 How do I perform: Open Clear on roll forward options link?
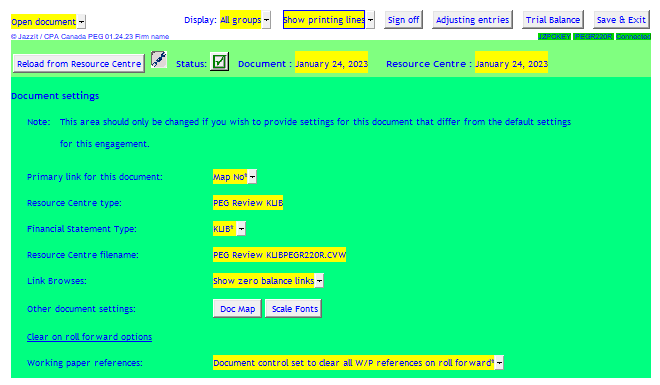[x=89, y=337]
